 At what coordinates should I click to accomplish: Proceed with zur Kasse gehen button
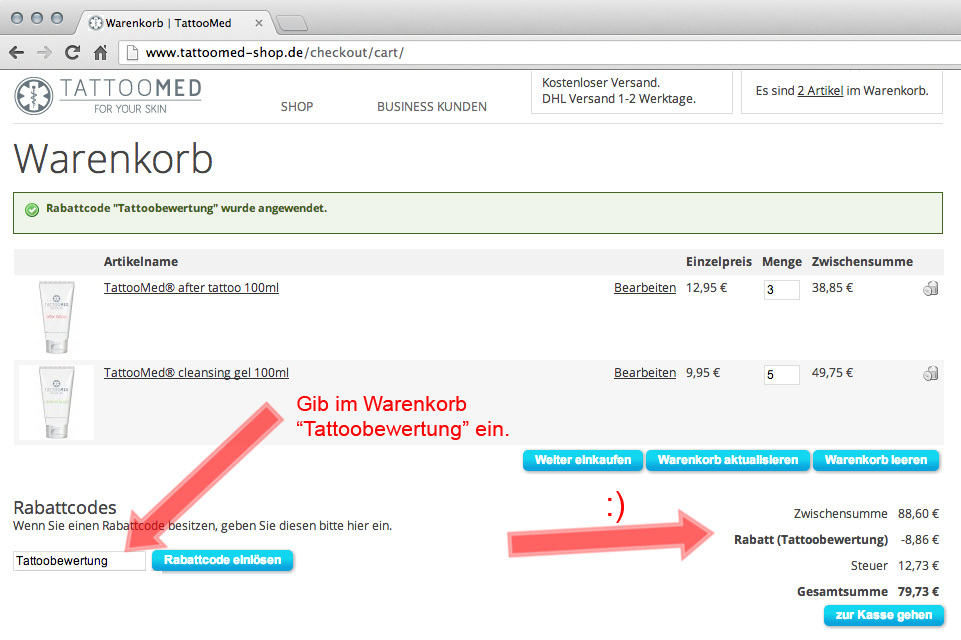point(883,615)
